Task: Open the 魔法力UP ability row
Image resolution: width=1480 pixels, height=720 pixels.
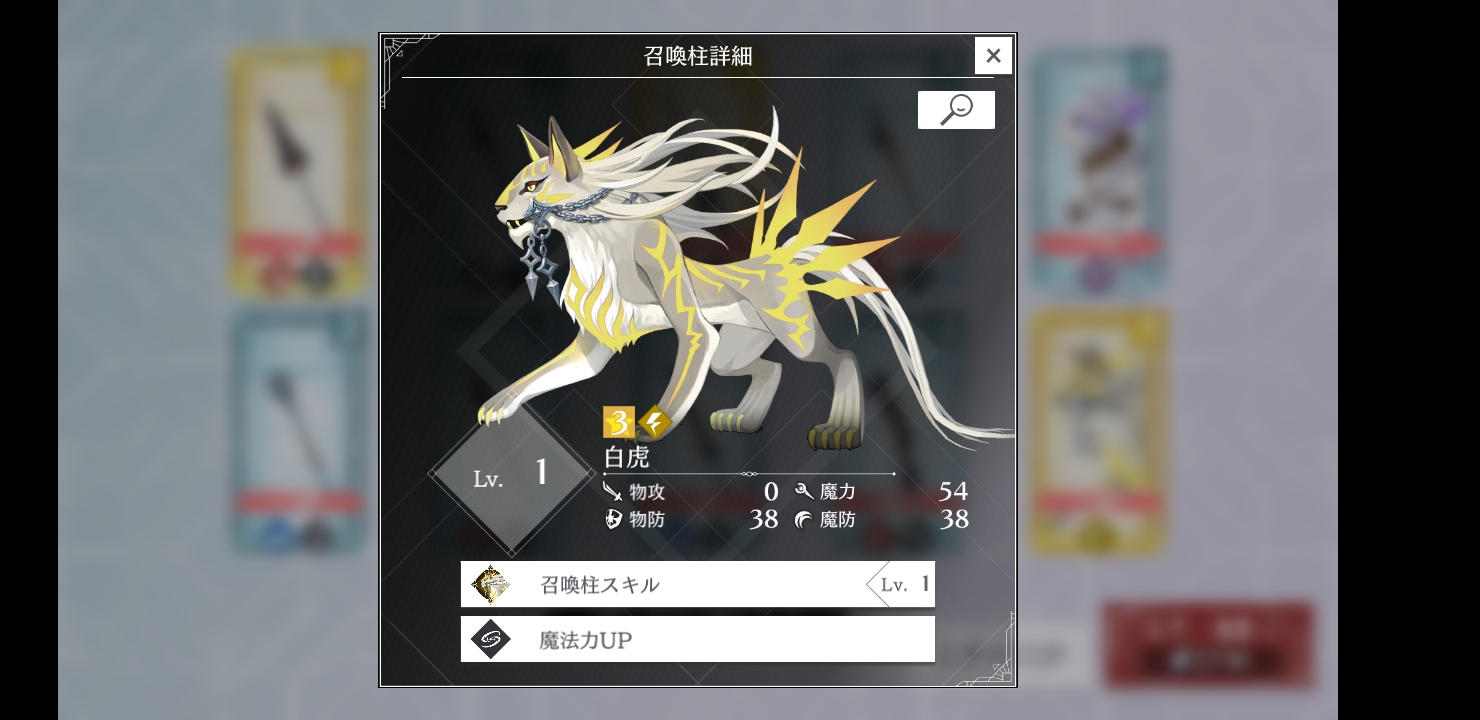Action: [x=698, y=639]
